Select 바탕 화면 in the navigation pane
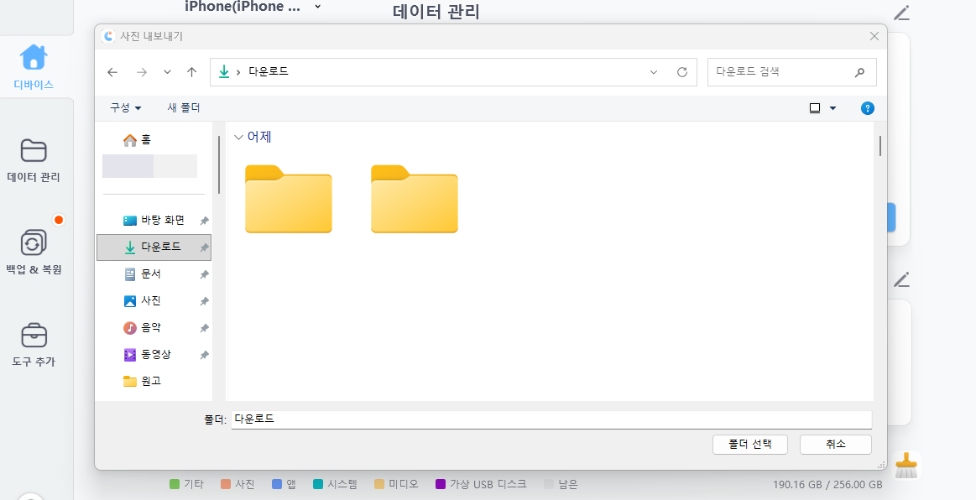 [154, 220]
